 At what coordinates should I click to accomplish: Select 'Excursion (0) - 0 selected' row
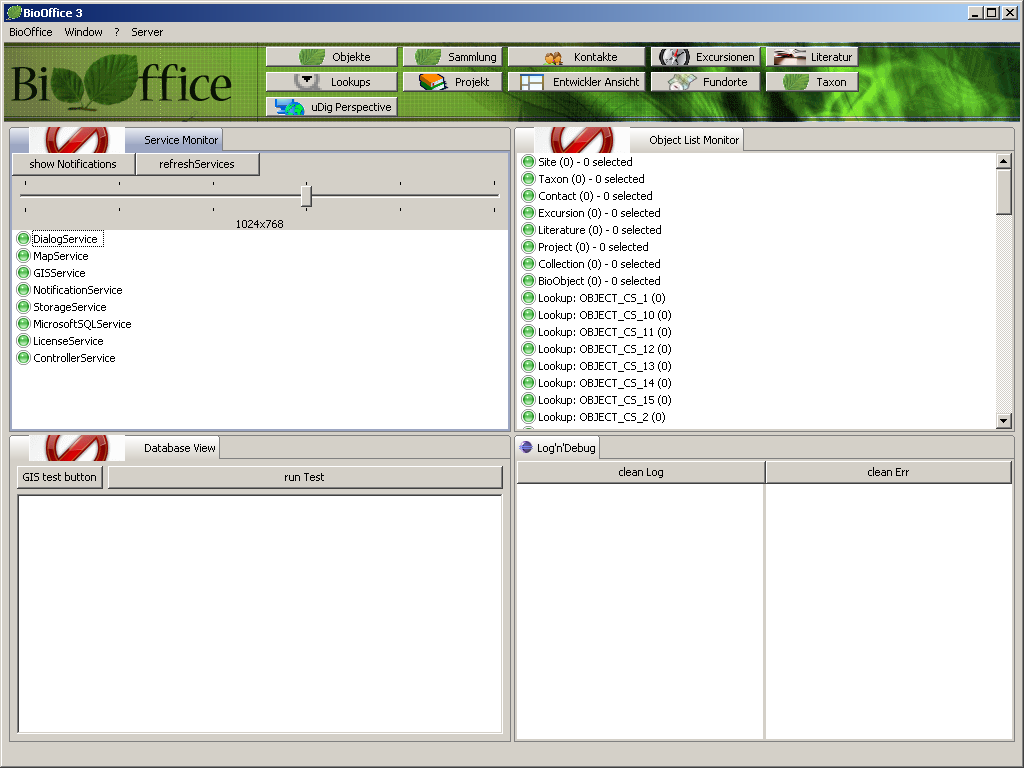pos(599,213)
